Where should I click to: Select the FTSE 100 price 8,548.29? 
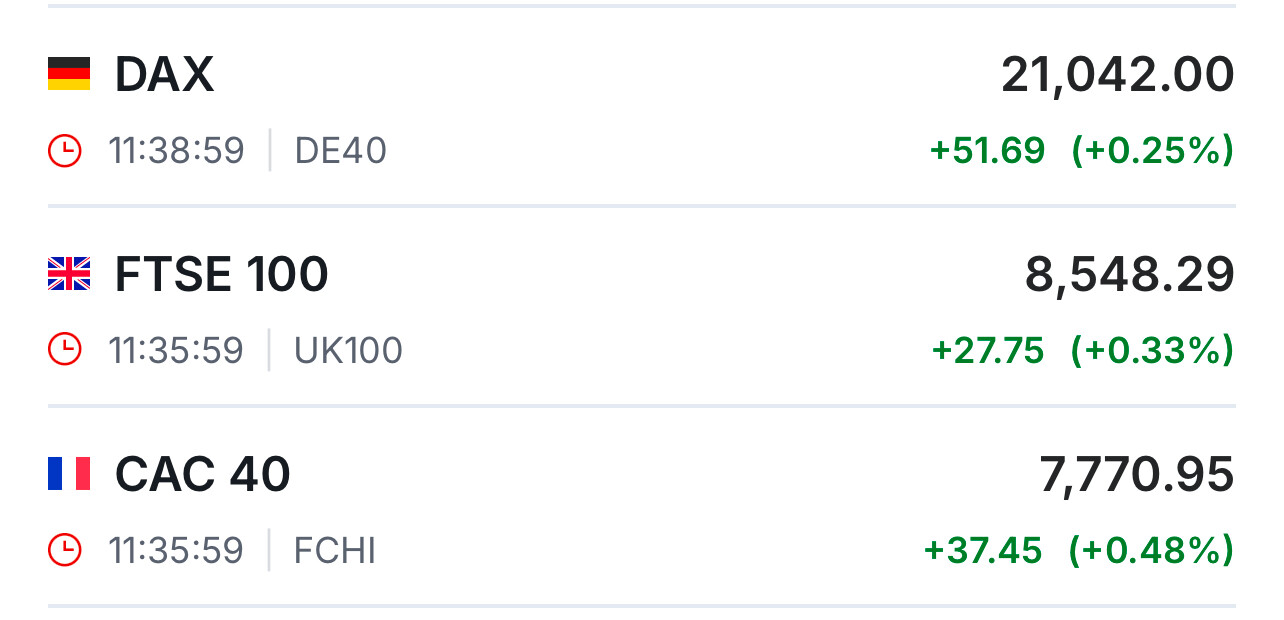click(x=1129, y=275)
